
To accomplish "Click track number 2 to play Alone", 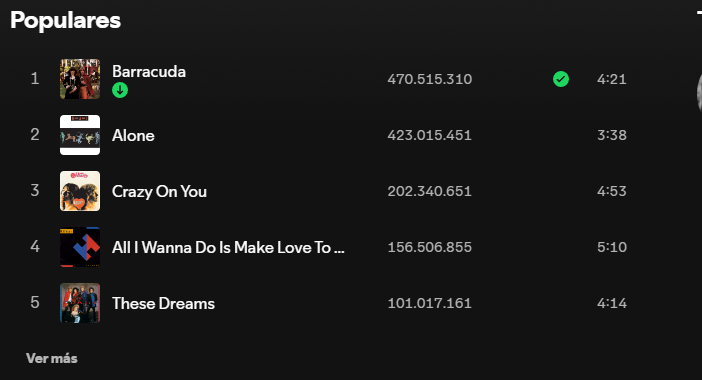I will click(x=34, y=135).
